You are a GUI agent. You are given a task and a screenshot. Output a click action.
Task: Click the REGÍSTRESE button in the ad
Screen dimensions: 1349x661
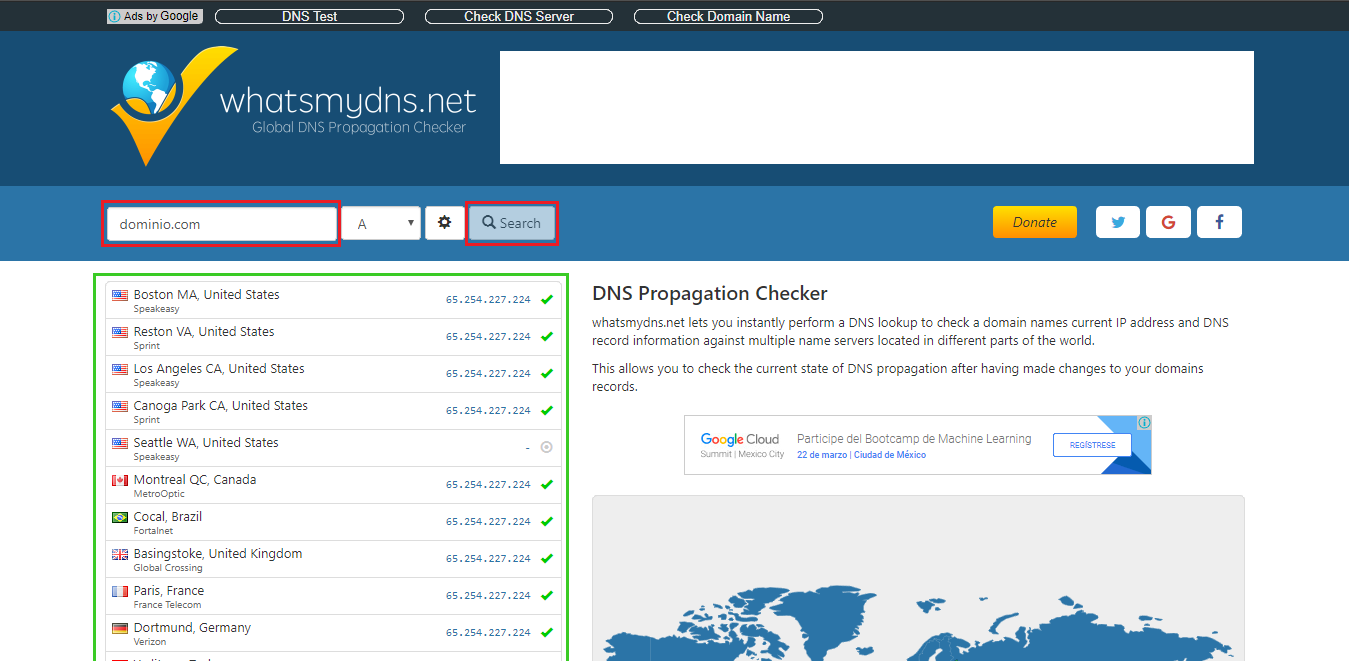[1091, 445]
